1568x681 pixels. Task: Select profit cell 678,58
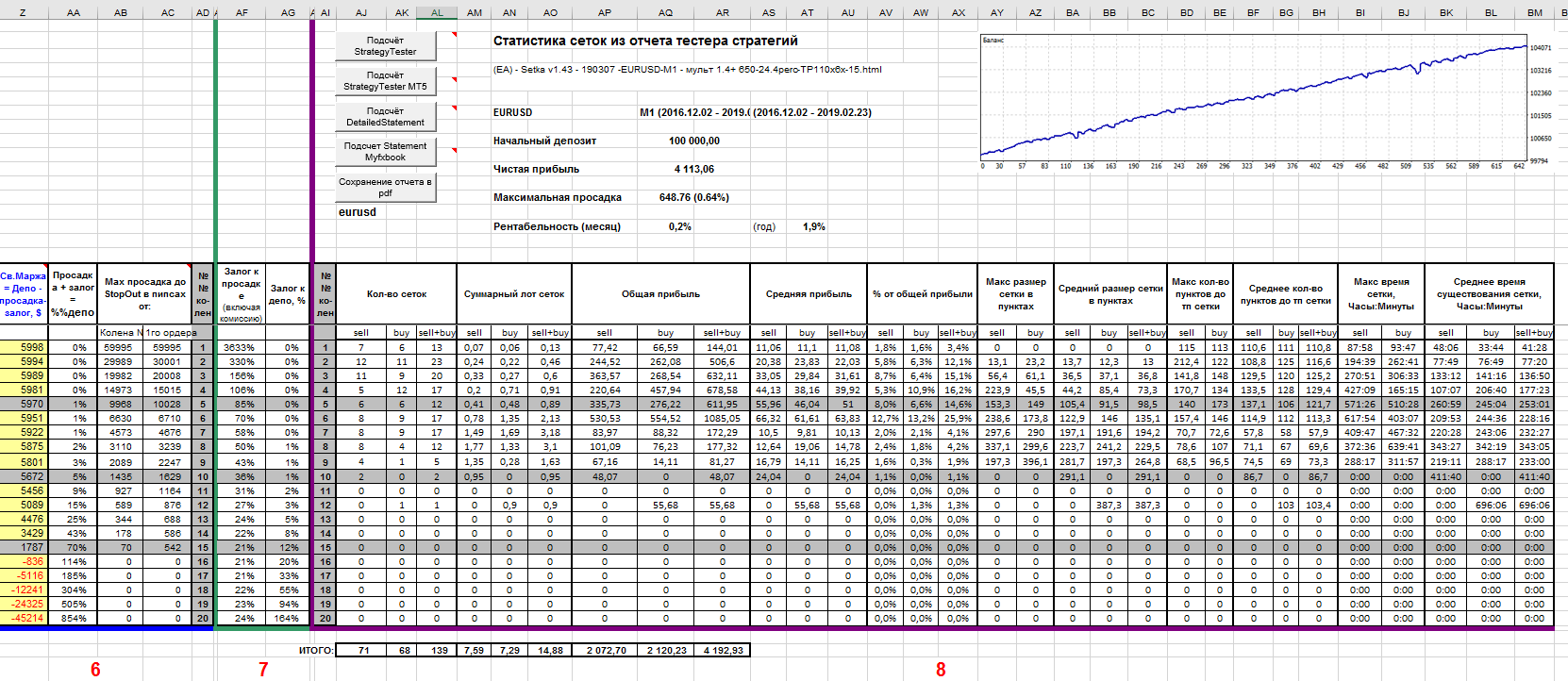click(723, 390)
